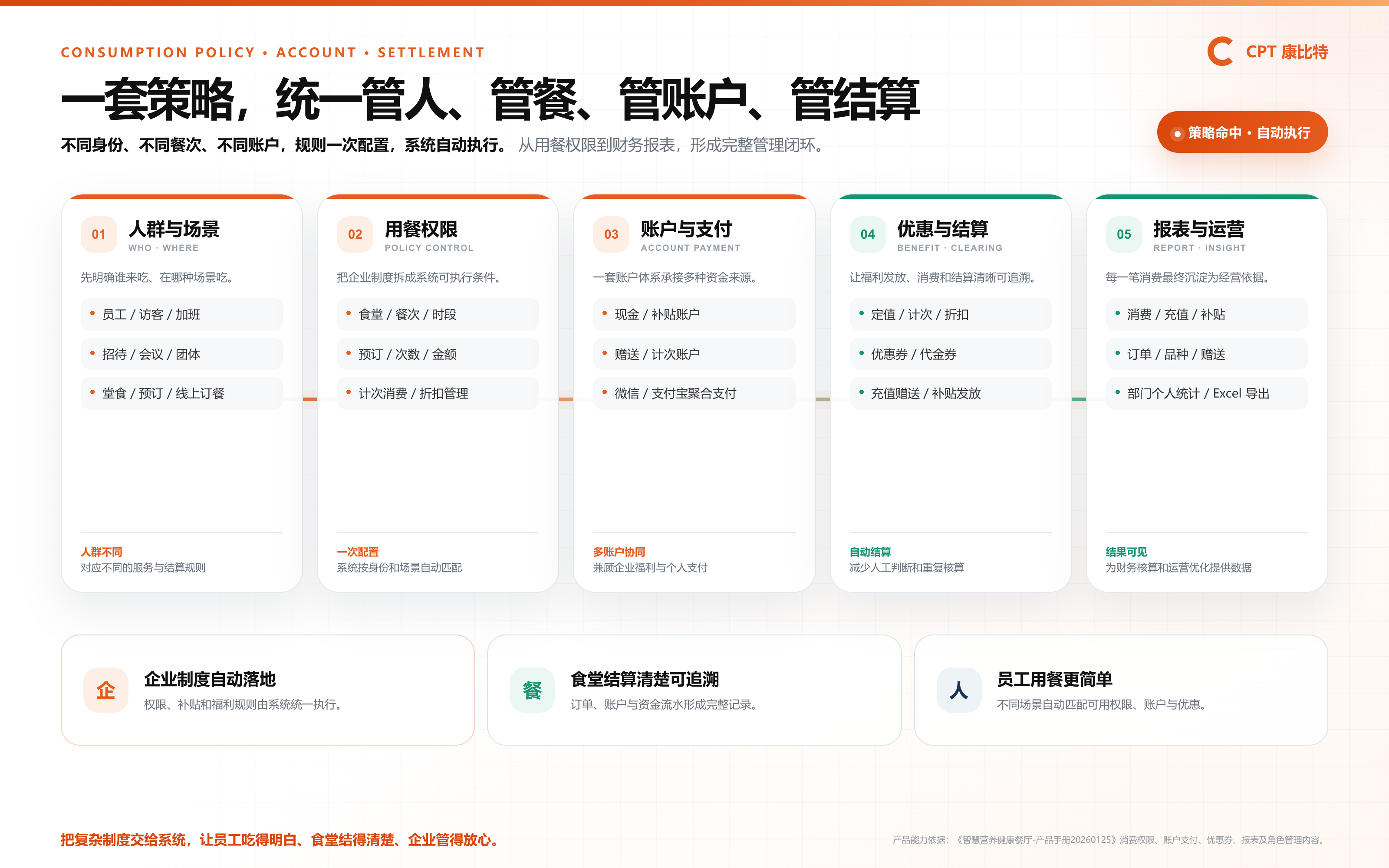
Task: Click the WHO · WHERE subtitle
Action: 164,248
